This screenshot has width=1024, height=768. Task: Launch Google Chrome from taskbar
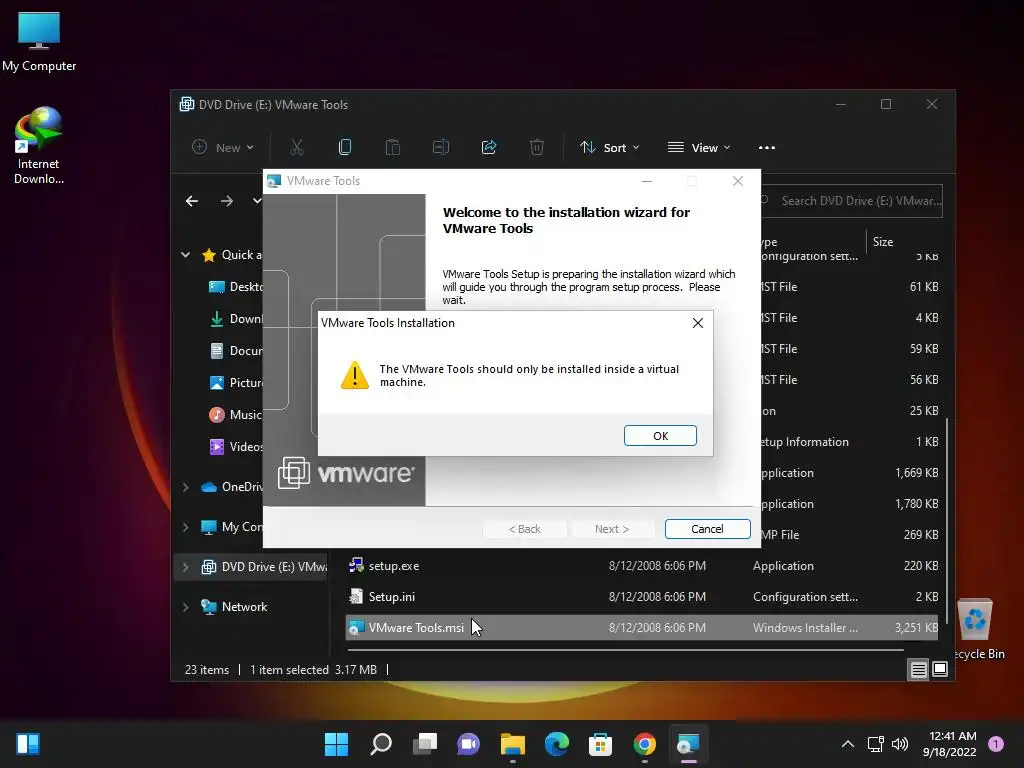(x=645, y=744)
